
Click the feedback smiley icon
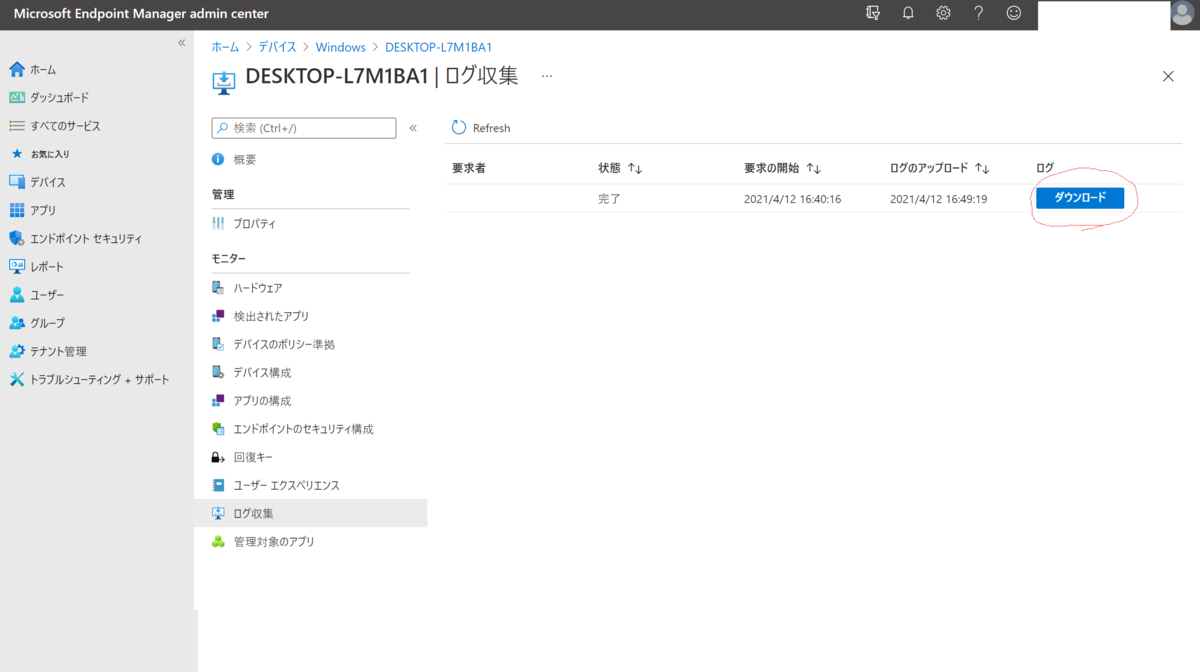(1014, 13)
